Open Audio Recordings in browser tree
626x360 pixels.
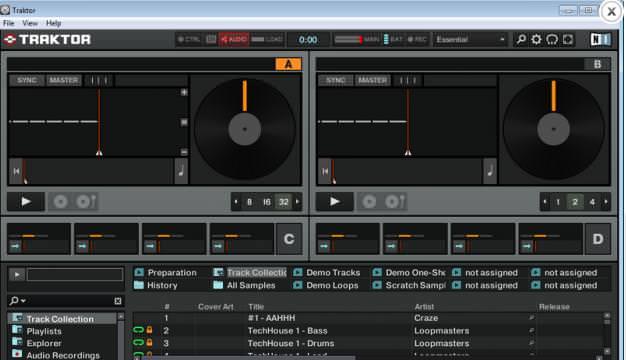click(63, 355)
